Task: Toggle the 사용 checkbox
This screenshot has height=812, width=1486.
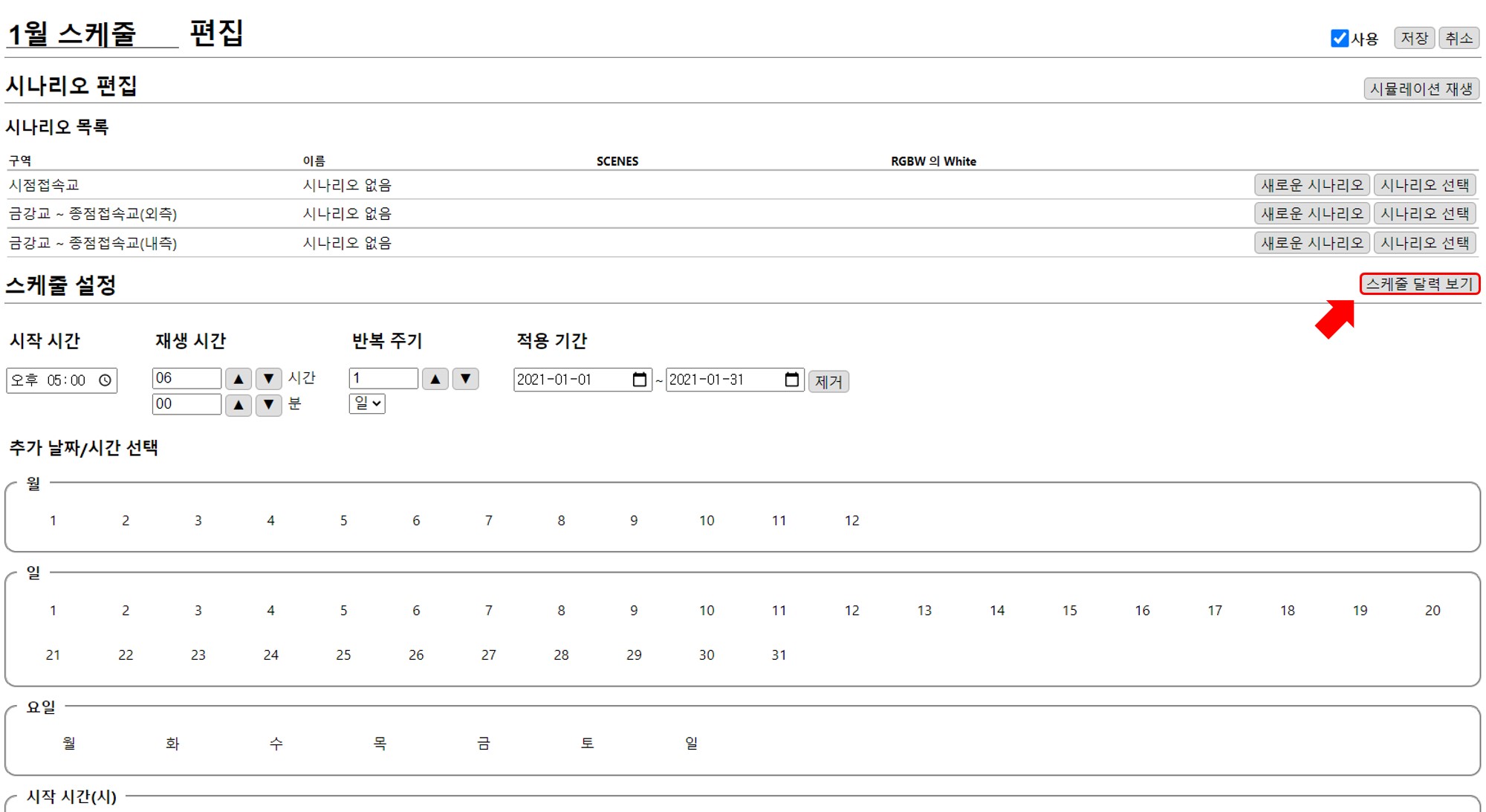Action: [1340, 39]
